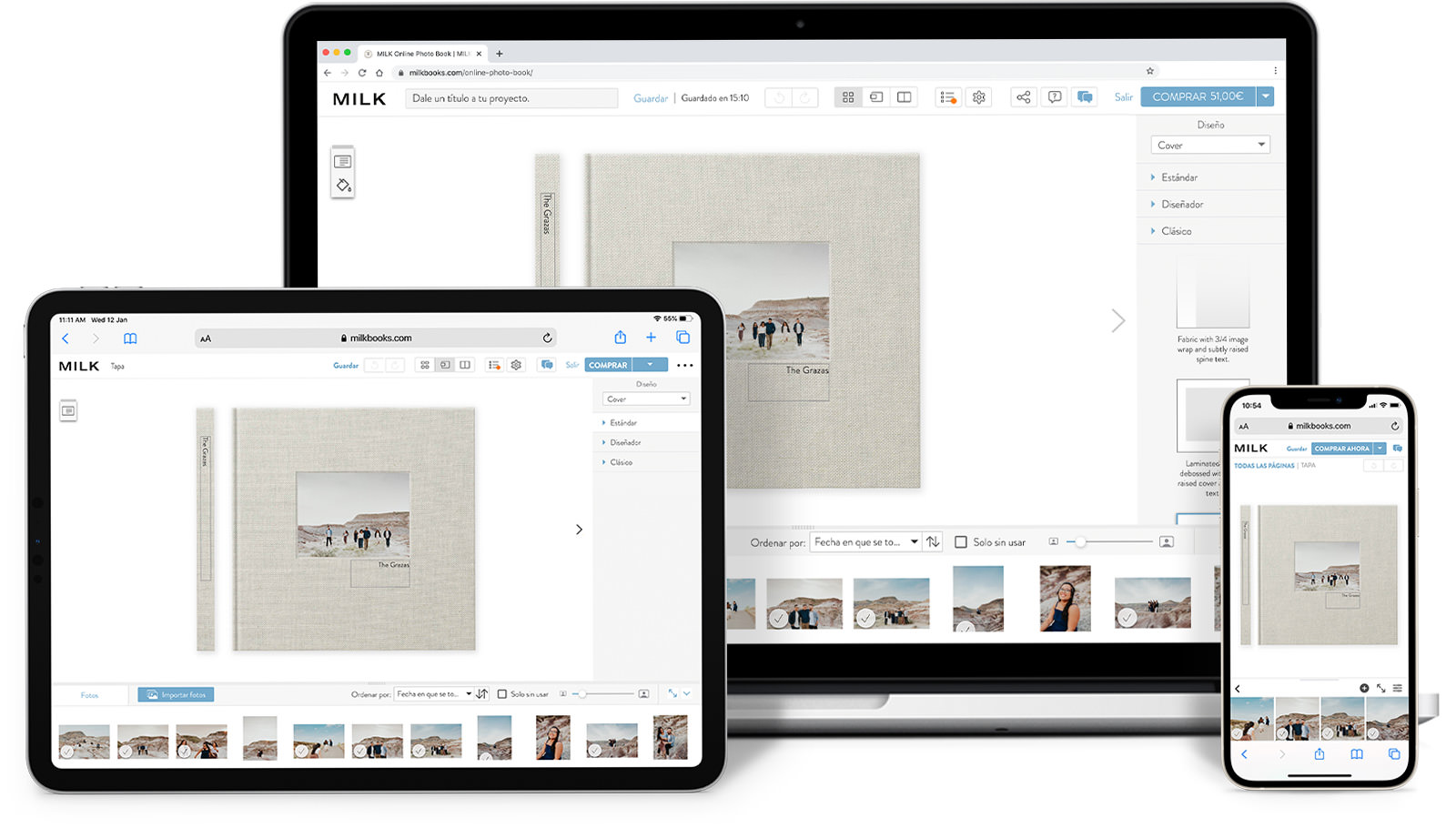This screenshot has height=828, width=1456.
Task: Enable 'Solo sin usar' checkbox on the laptop
Action: point(961,542)
